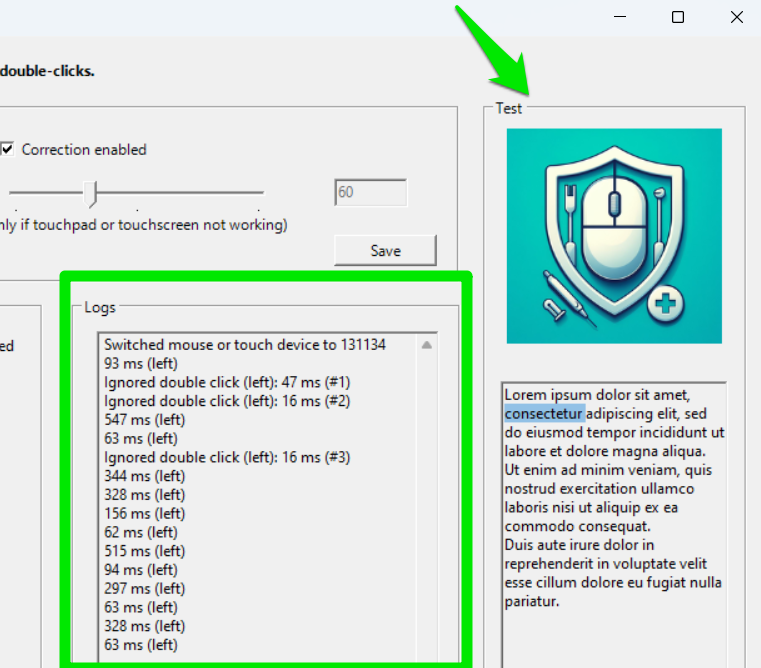Click the highlighted word 'consectetur' in test text

pyautogui.click(x=544, y=413)
